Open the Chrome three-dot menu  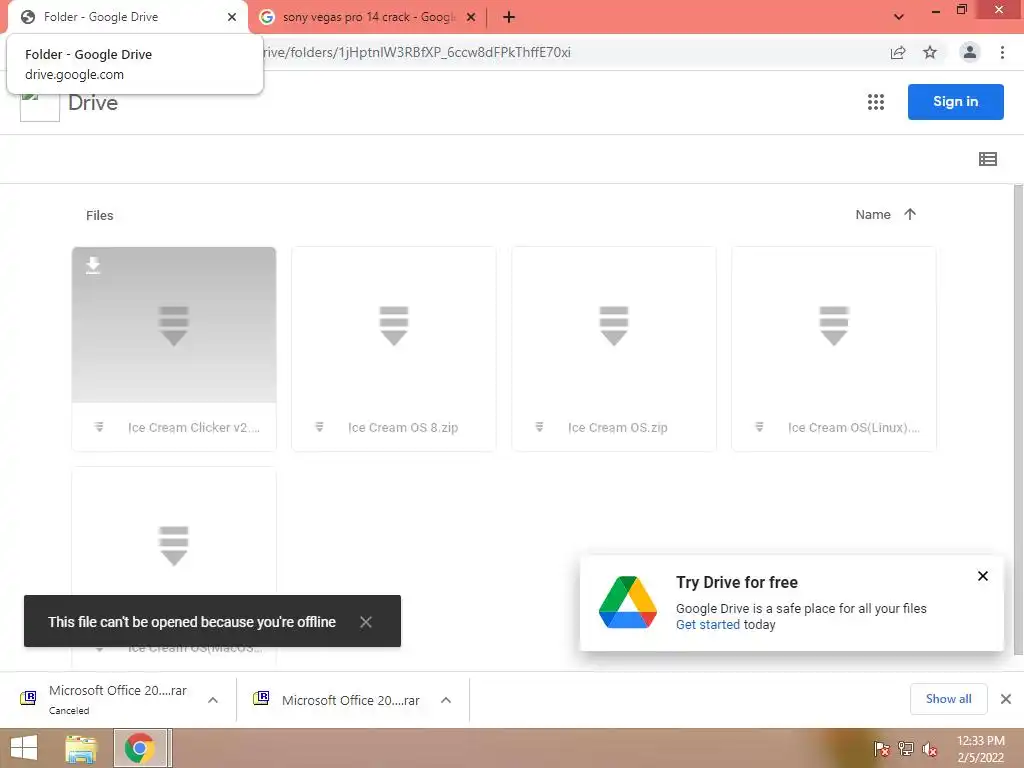(x=1002, y=52)
